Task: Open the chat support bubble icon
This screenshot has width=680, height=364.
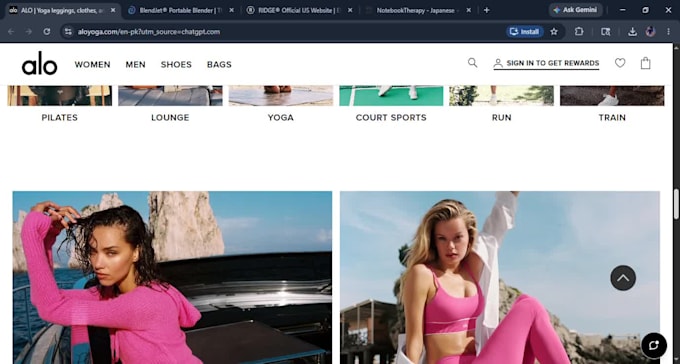Action: click(x=654, y=345)
